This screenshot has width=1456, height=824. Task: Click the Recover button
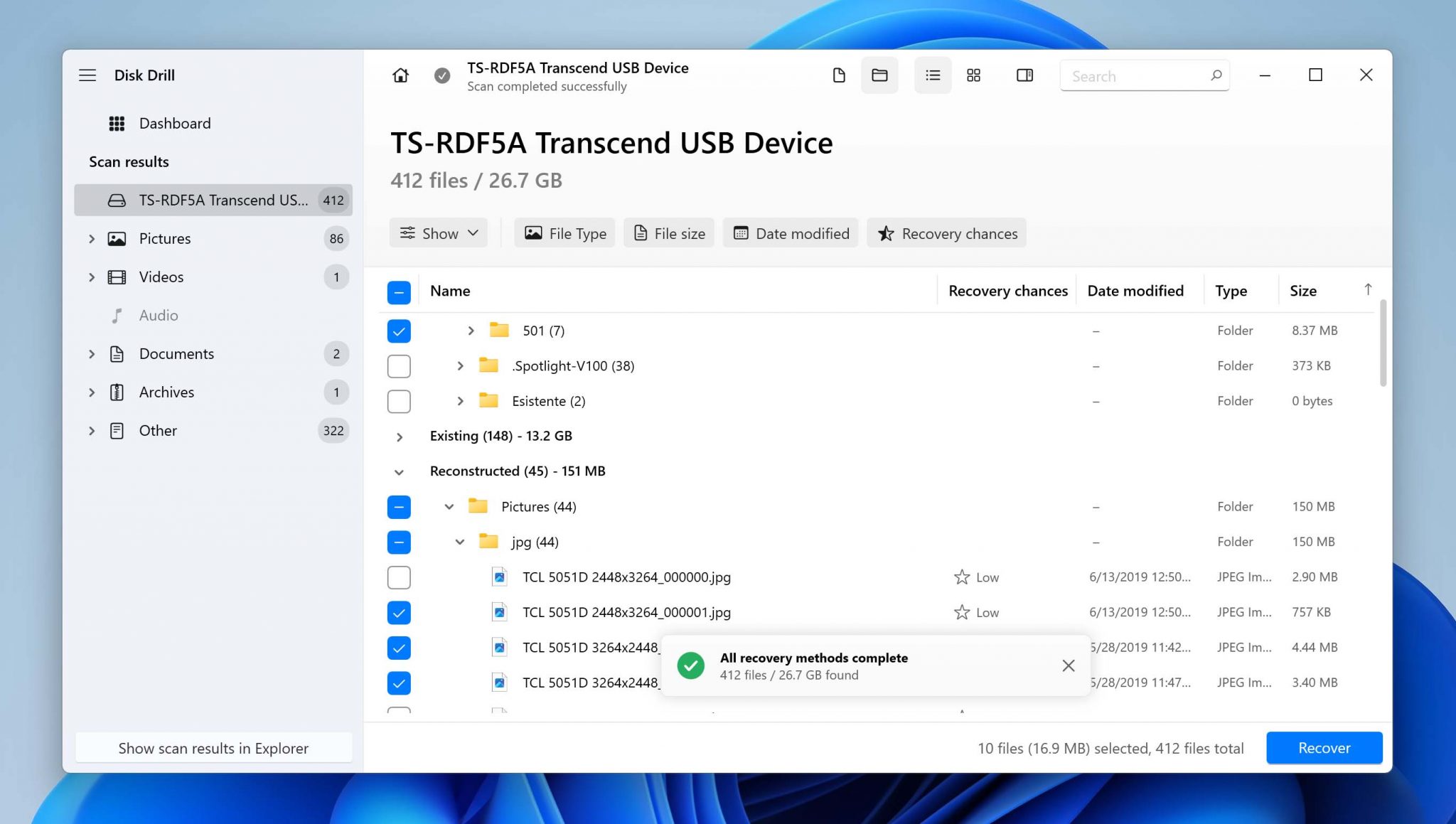[x=1323, y=747]
